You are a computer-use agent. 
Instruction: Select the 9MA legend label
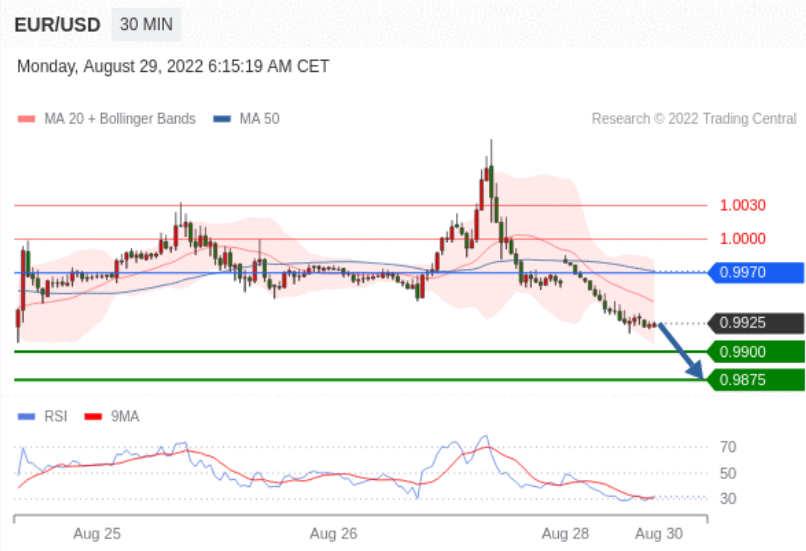point(125,416)
